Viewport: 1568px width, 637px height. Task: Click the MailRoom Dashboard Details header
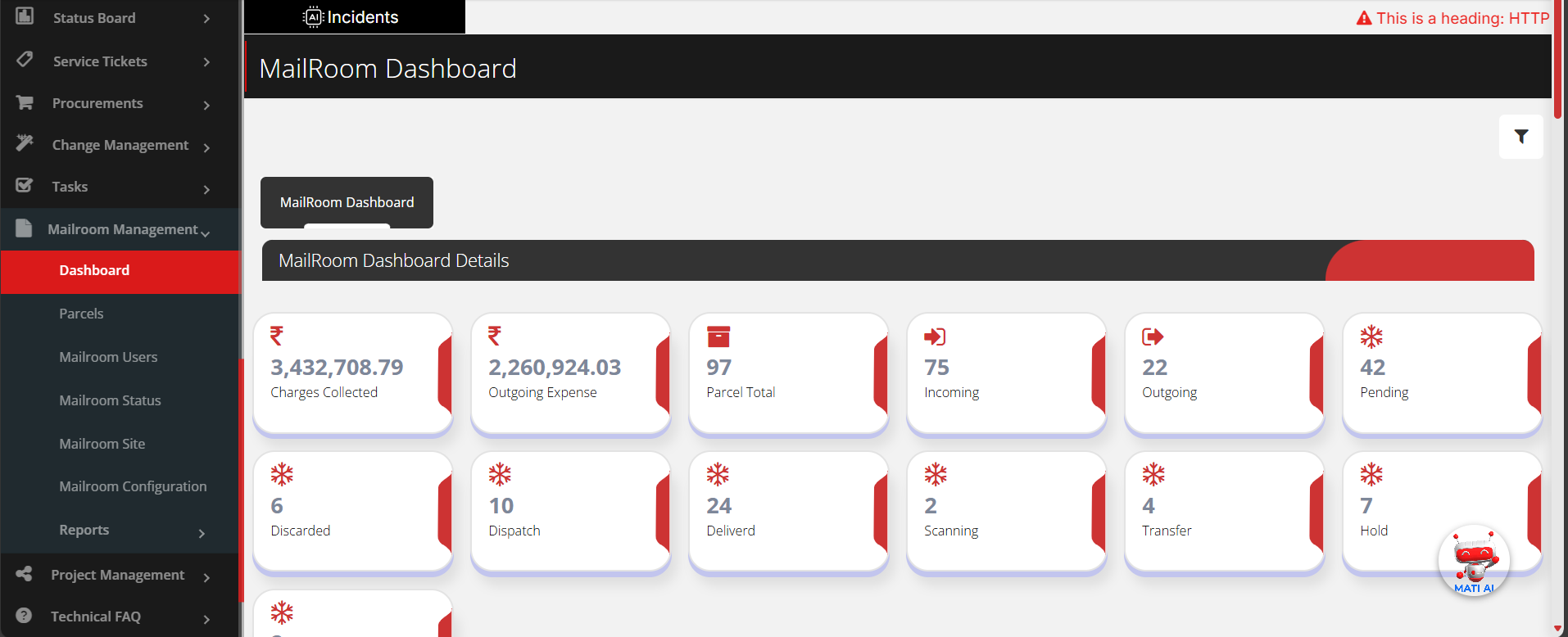point(898,260)
